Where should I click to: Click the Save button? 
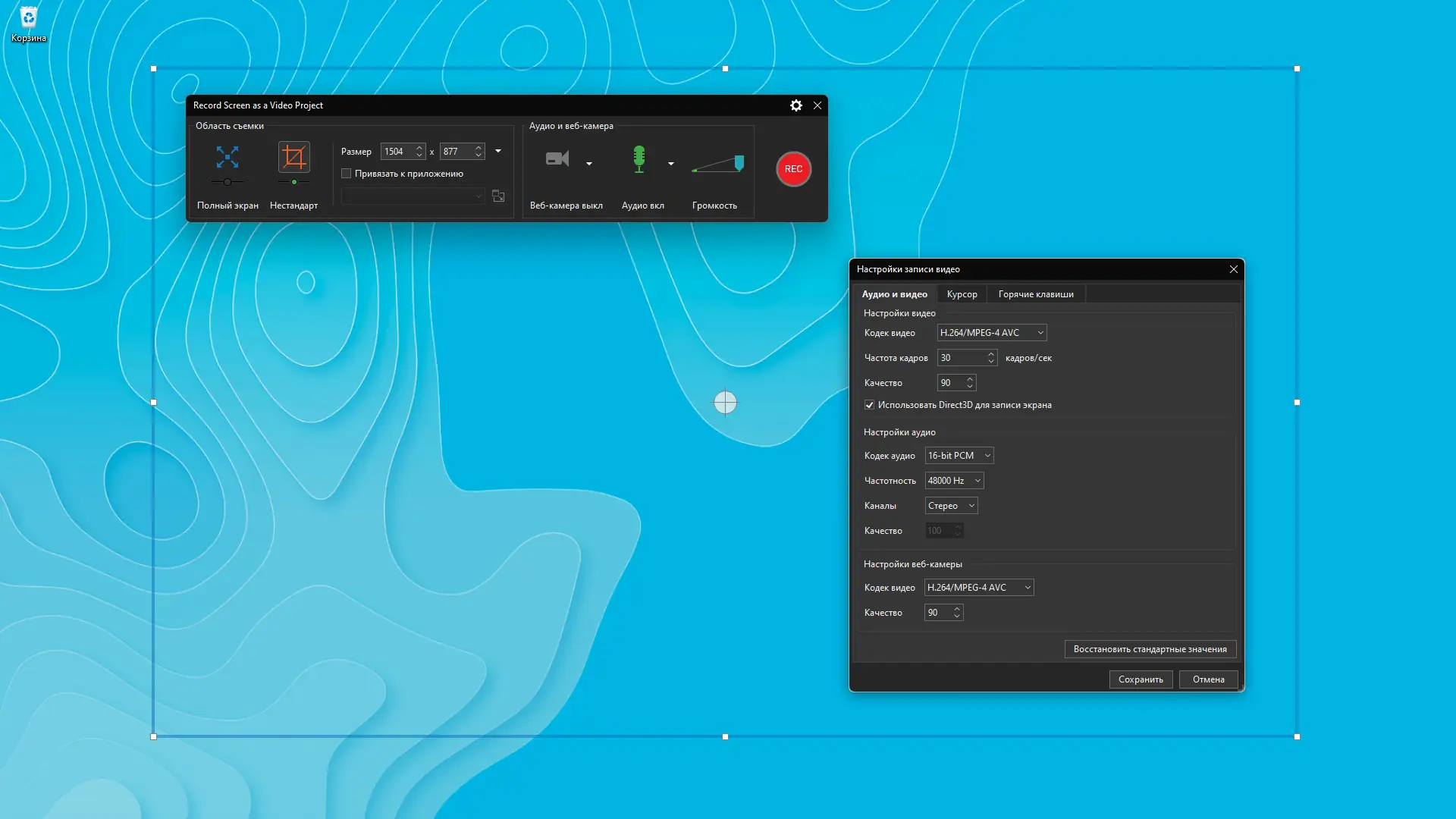click(1141, 679)
